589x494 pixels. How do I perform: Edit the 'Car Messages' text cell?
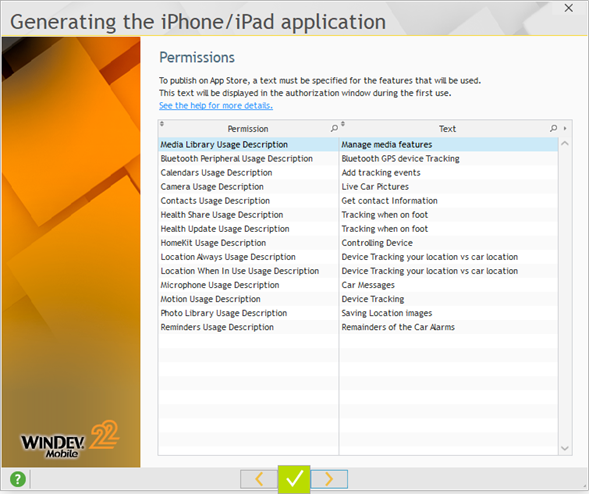click(x=449, y=285)
